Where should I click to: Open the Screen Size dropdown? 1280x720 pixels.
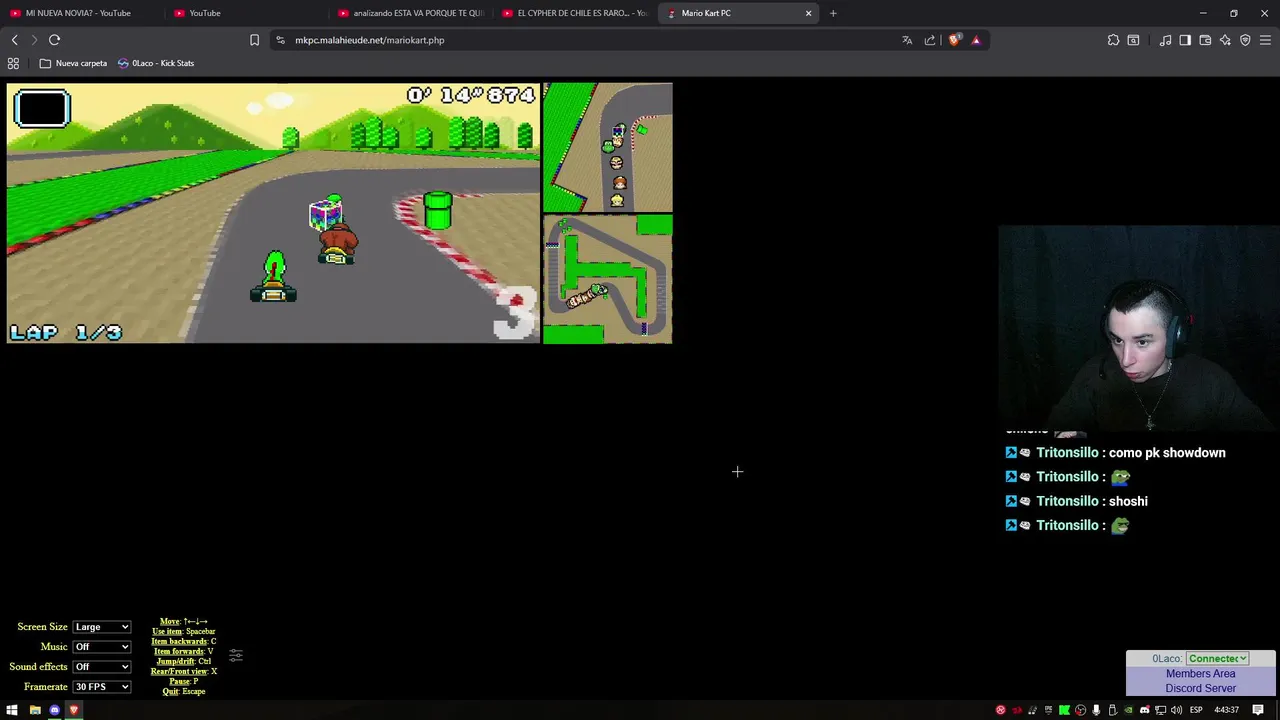pos(101,627)
